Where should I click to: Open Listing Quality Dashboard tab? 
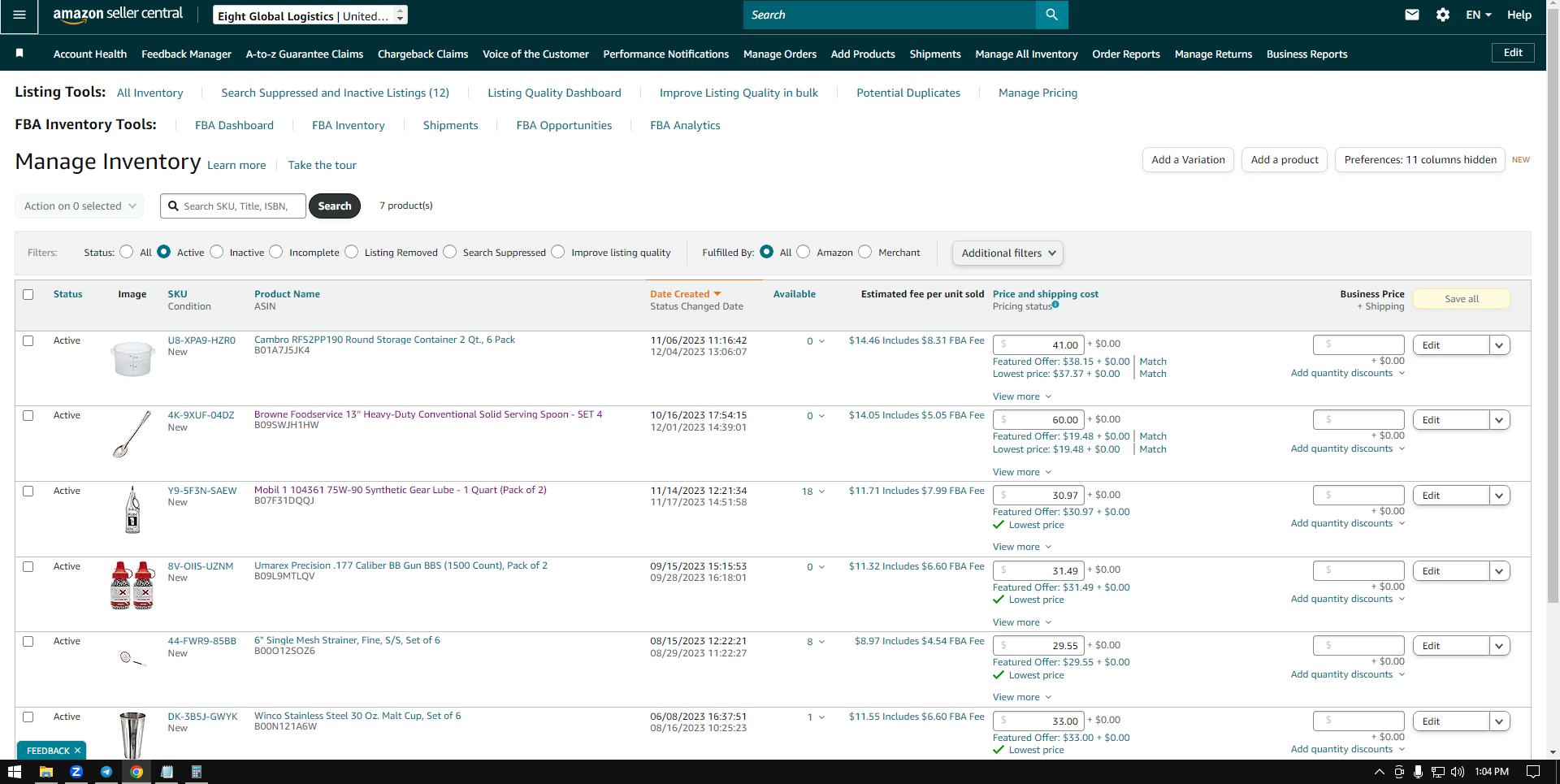554,93
